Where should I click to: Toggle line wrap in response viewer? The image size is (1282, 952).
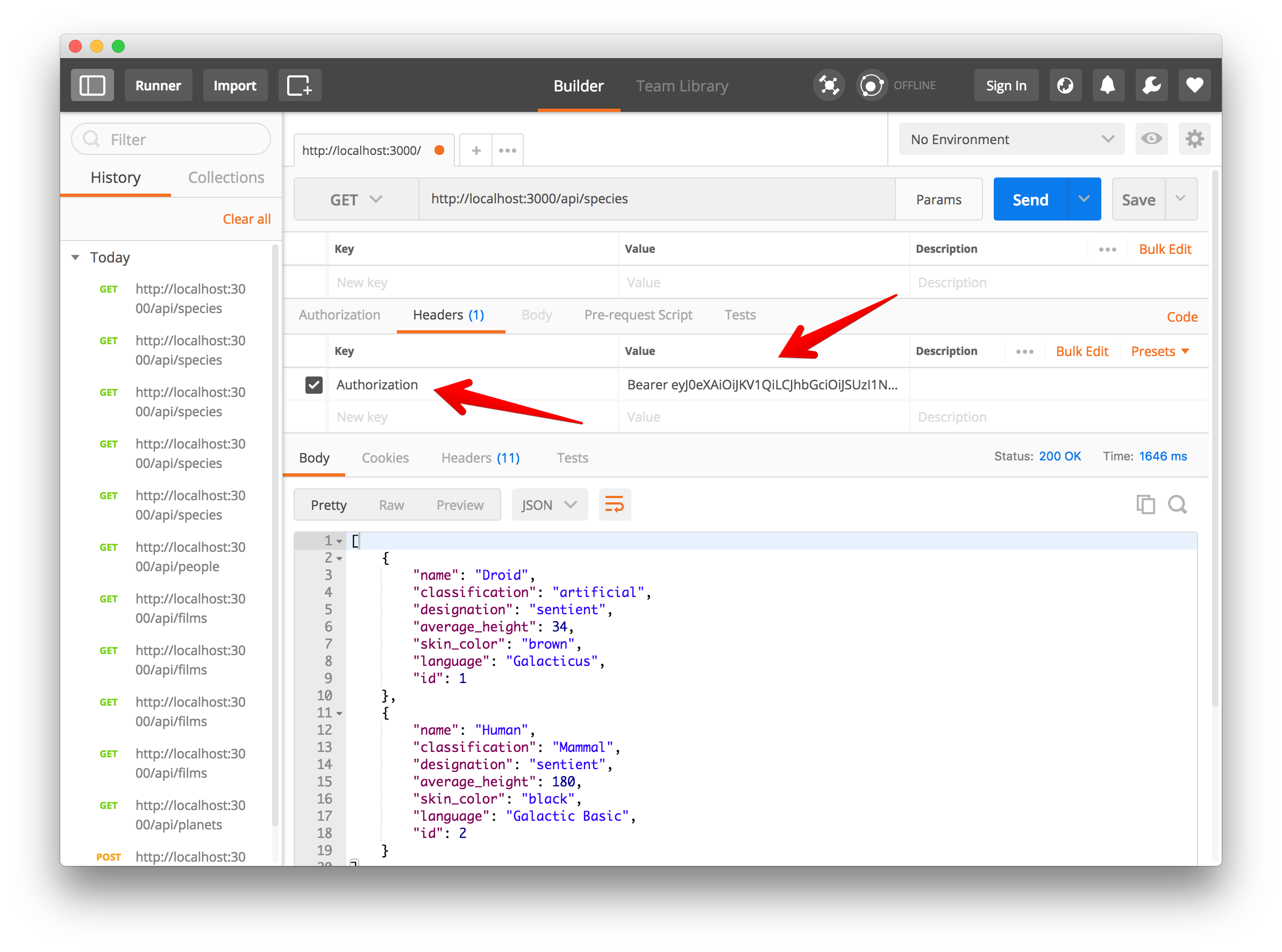pyautogui.click(x=614, y=505)
